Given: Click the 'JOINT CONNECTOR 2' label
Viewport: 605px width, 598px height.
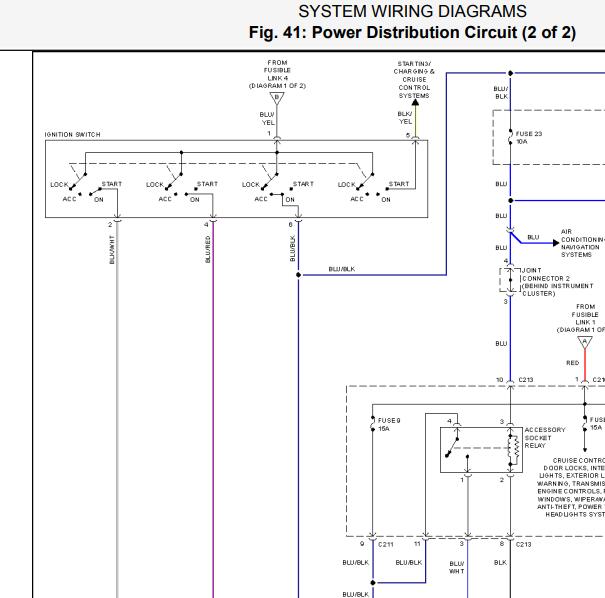Looking at the screenshot, I should coord(557,282).
